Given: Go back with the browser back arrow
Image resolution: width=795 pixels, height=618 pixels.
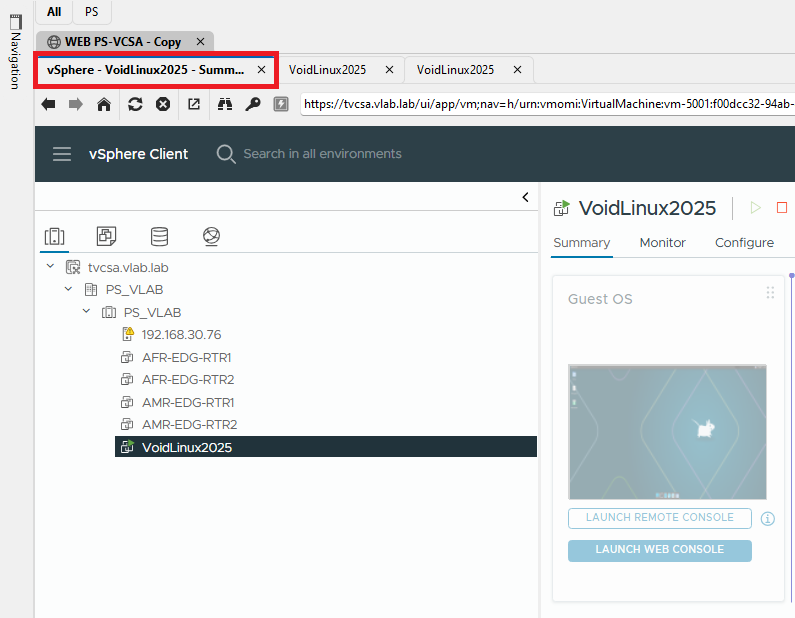Looking at the screenshot, I should click(x=49, y=104).
